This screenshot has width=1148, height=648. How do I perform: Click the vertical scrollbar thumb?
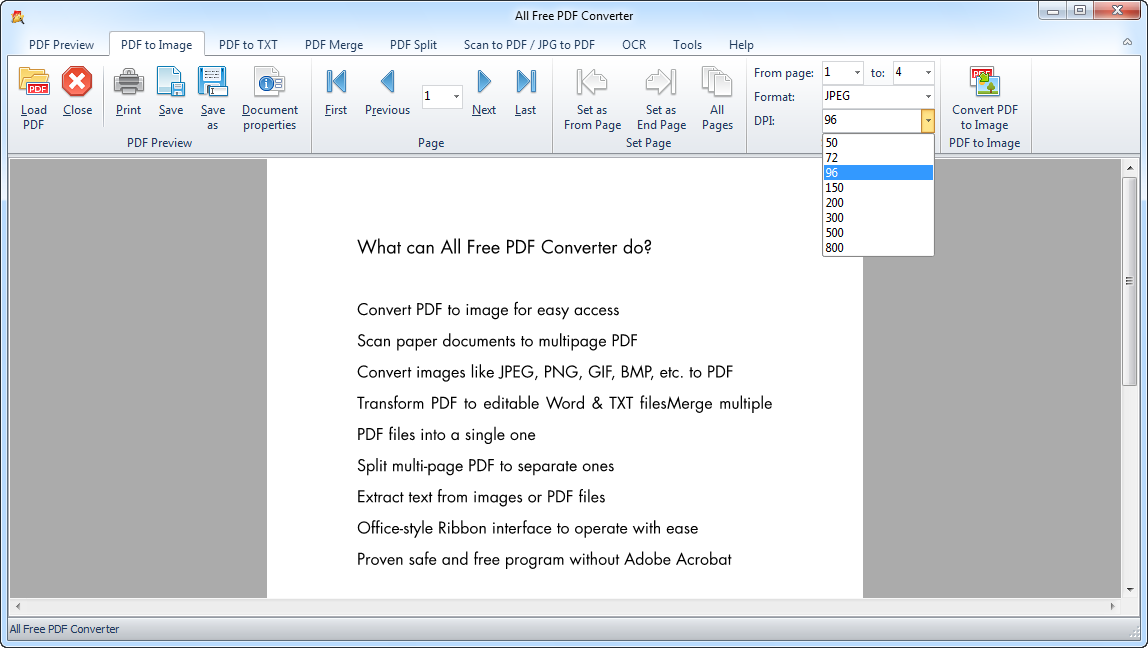(x=1129, y=282)
